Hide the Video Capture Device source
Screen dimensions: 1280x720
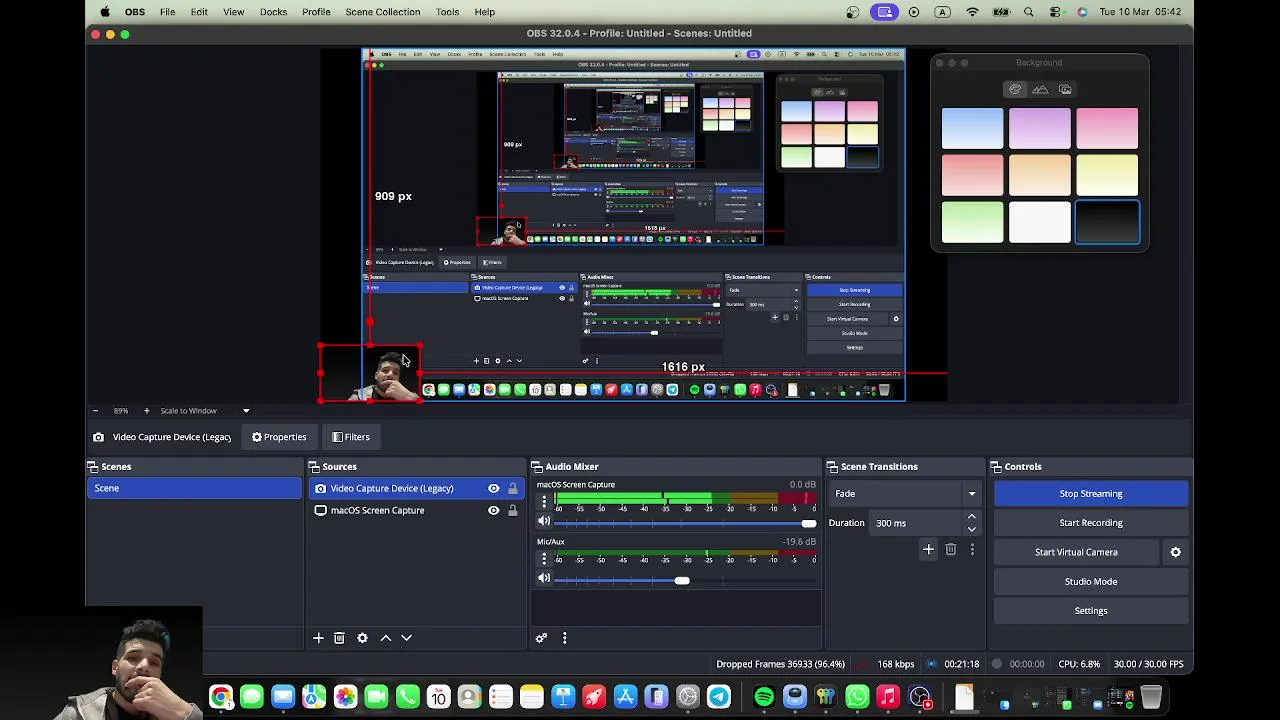tap(493, 488)
